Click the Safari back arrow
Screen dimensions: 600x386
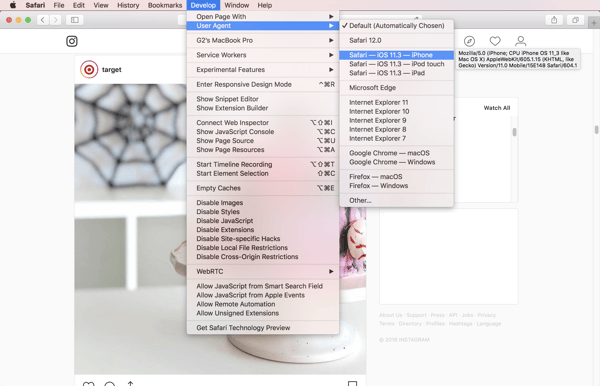(43, 20)
